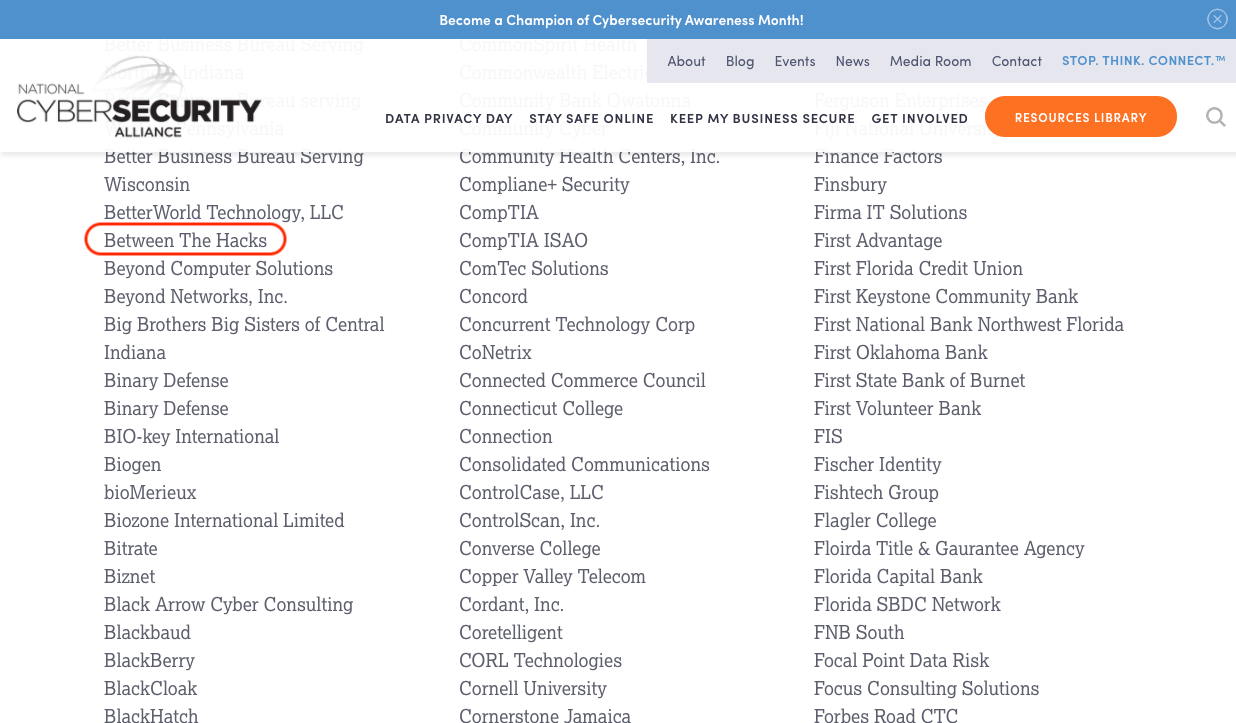
Task: Select 'Biogen' entry
Action: (x=132, y=464)
